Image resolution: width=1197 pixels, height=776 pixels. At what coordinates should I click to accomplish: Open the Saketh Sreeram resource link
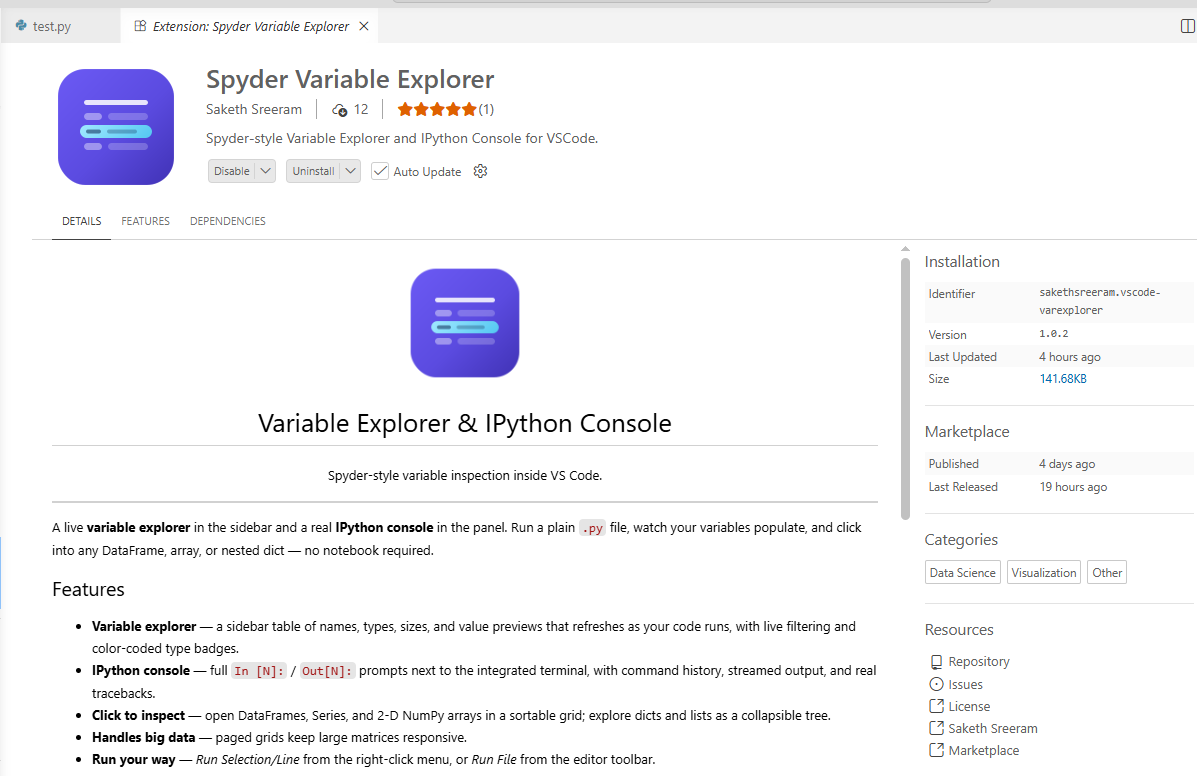click(x=993, y=728)
